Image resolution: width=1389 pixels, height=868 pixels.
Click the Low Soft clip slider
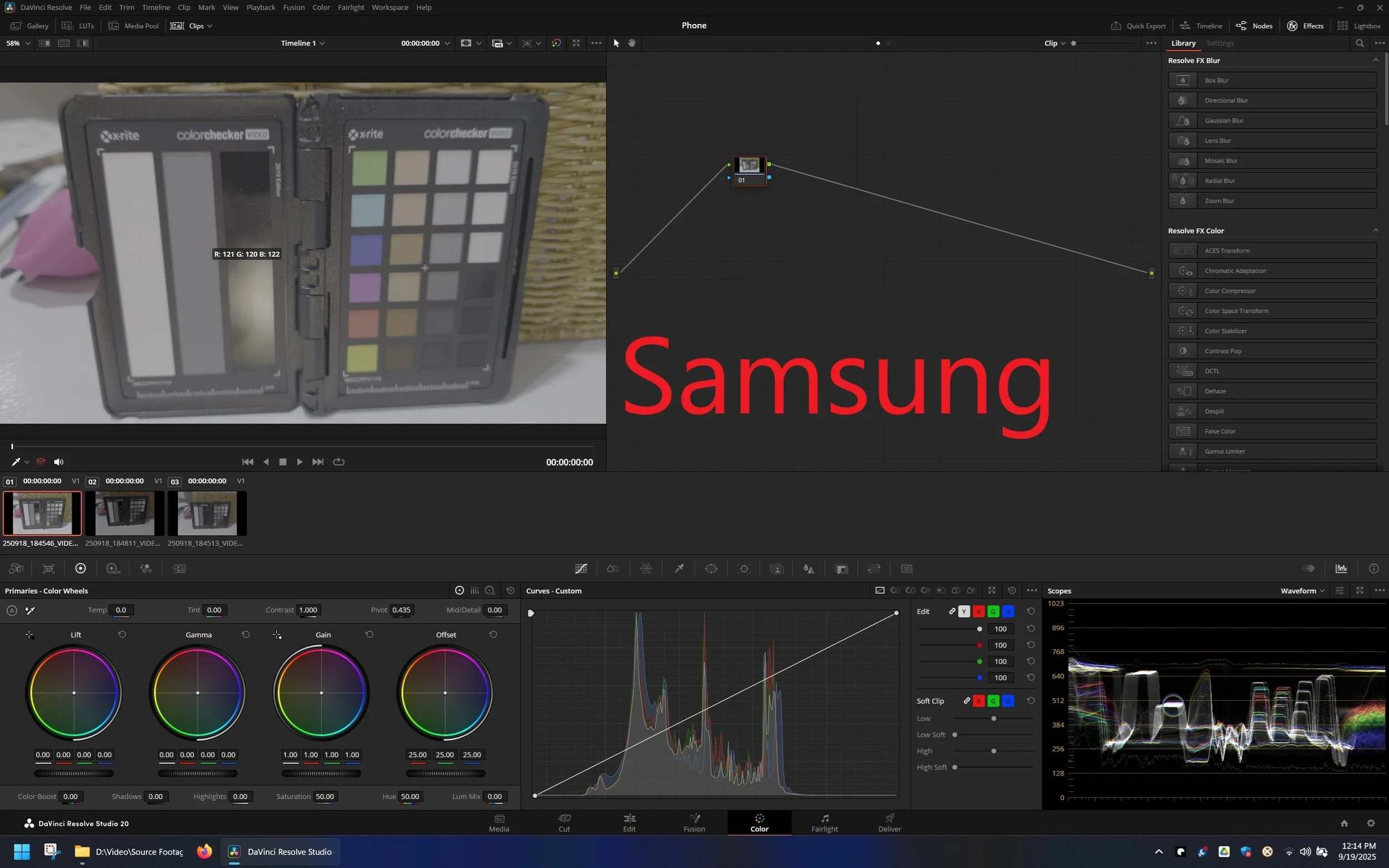pos(955,735)
